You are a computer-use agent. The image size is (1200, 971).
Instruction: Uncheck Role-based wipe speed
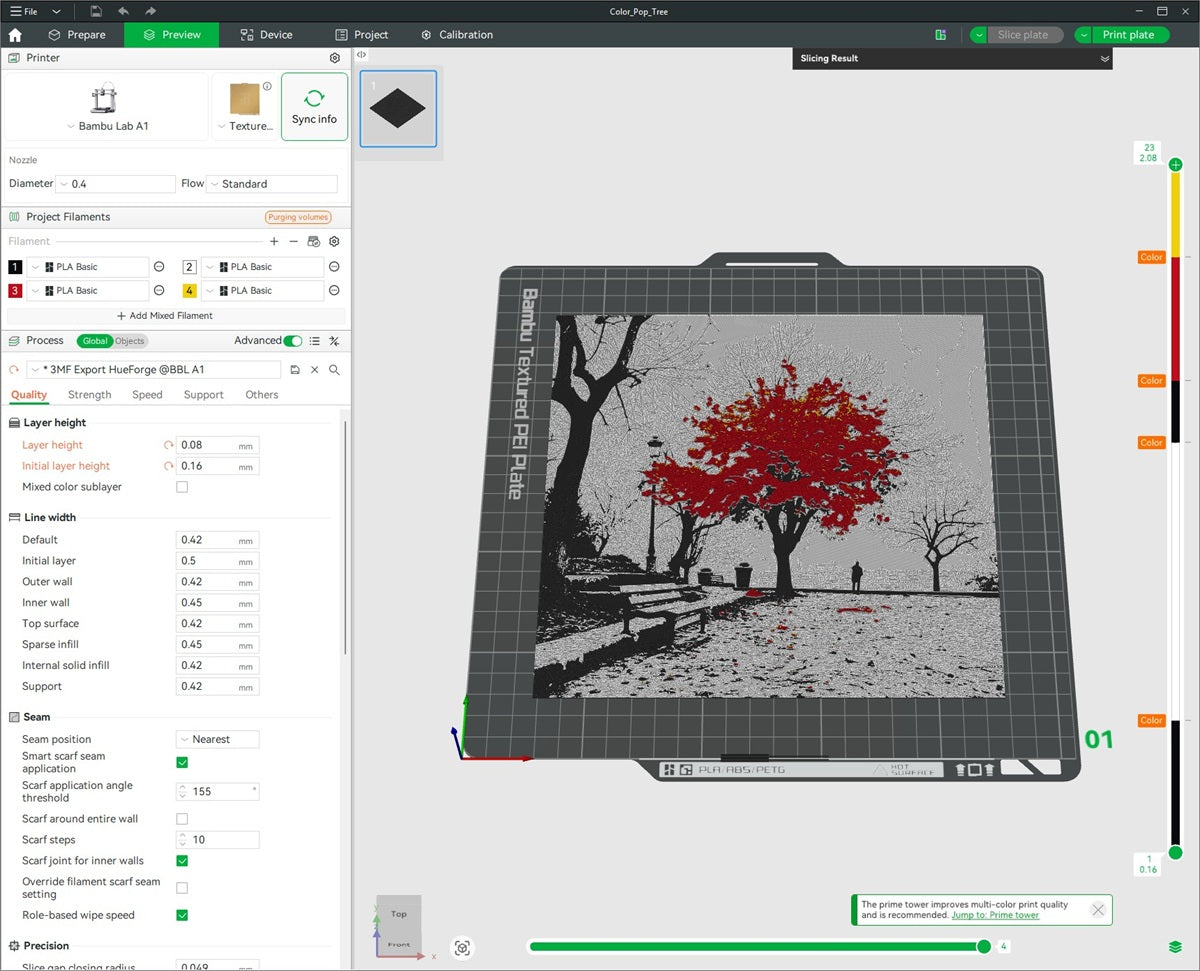click(182, 915)
